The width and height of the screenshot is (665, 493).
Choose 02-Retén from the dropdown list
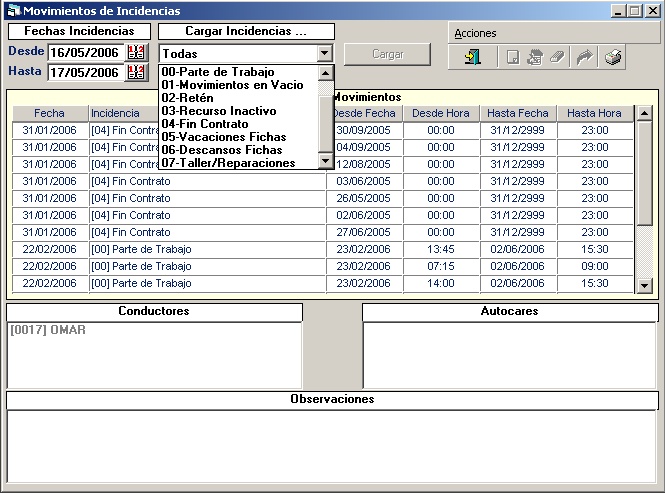point(187,98)
